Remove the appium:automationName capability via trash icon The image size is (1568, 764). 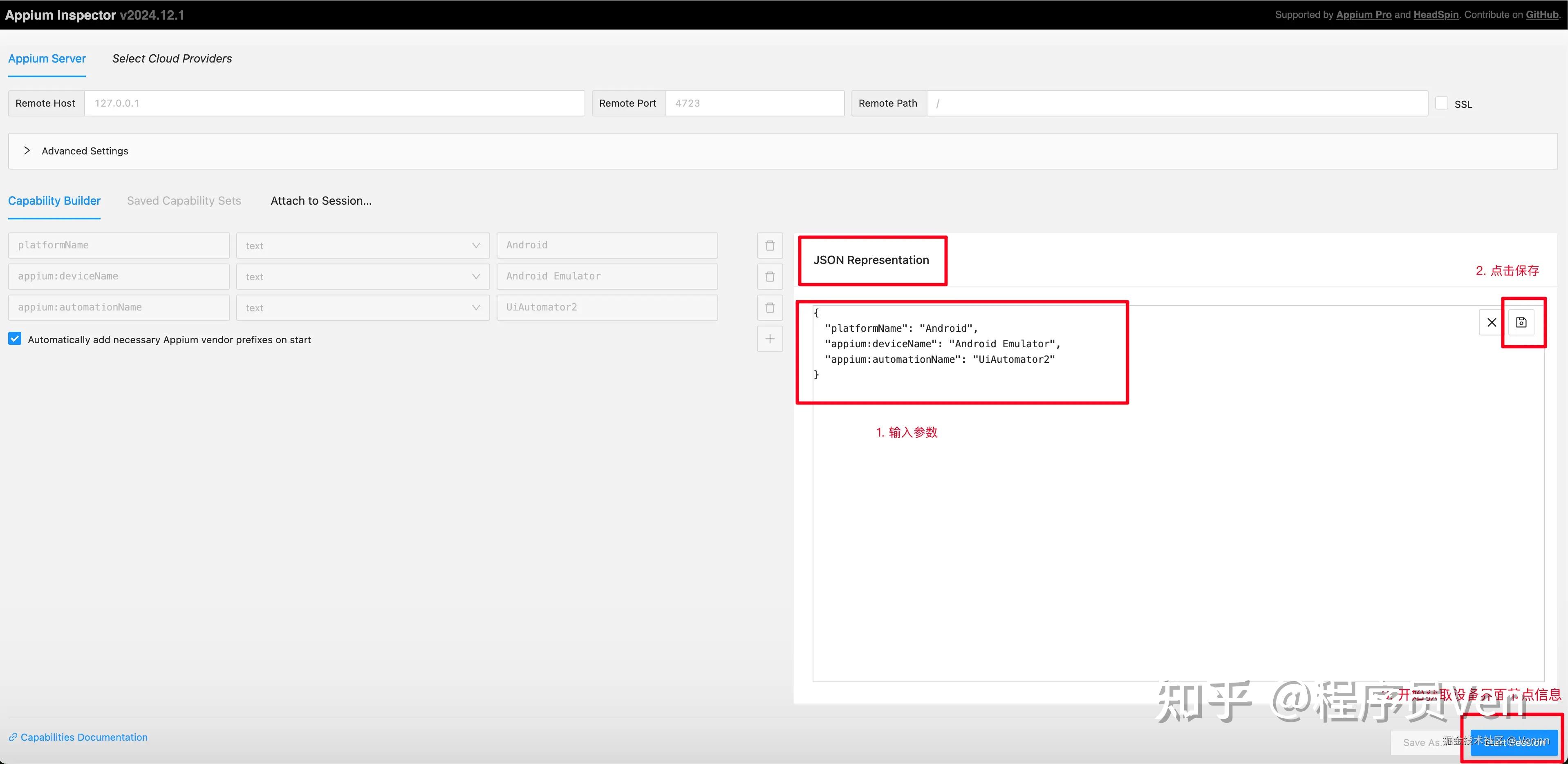tap(769, 308)
